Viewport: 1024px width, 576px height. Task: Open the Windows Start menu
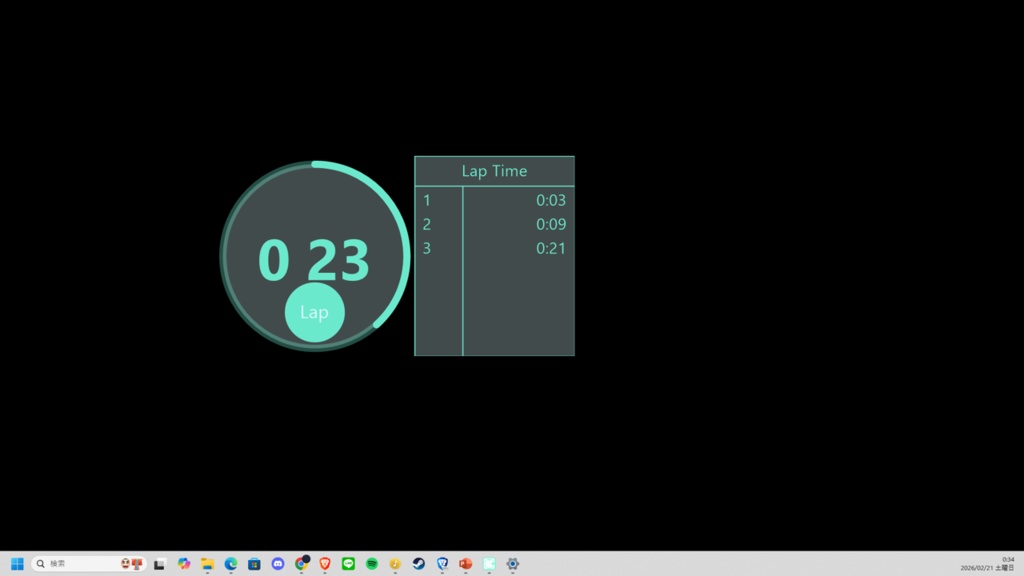point(17,563)
